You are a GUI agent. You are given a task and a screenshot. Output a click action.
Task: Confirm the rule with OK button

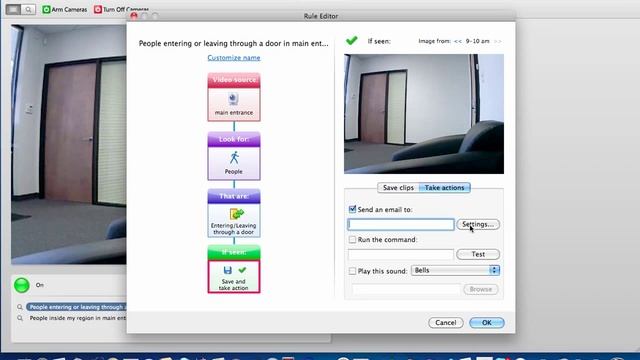coord(487,322)
